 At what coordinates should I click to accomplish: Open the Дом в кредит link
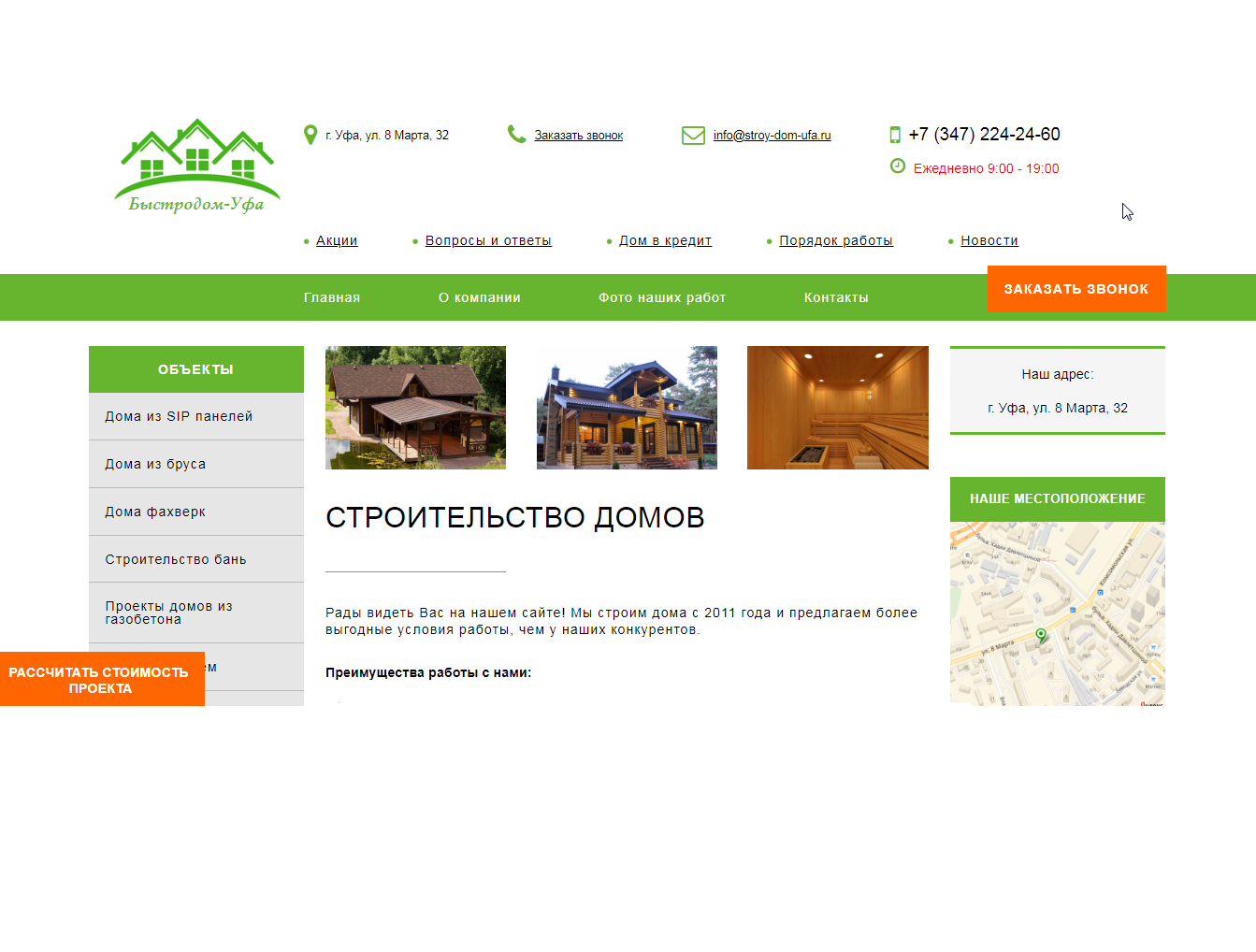(x=665, y=240)
